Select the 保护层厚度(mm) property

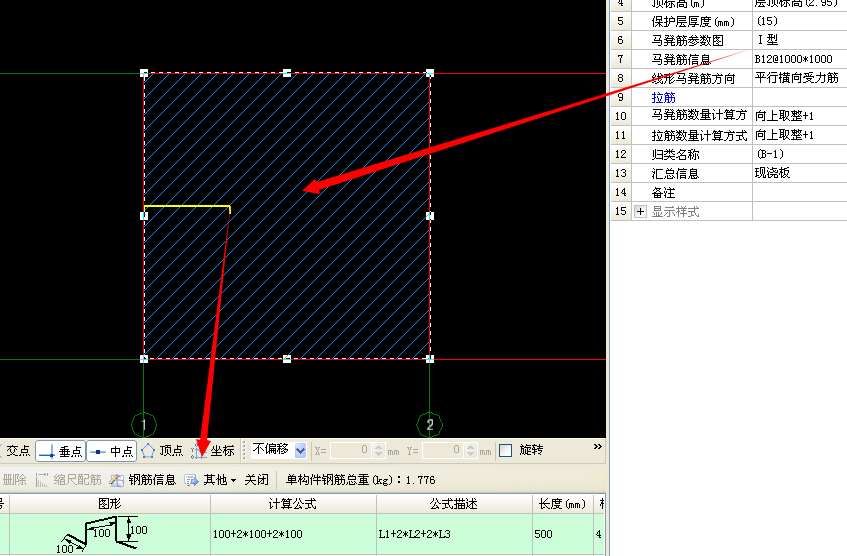click(x=693, y=22)
